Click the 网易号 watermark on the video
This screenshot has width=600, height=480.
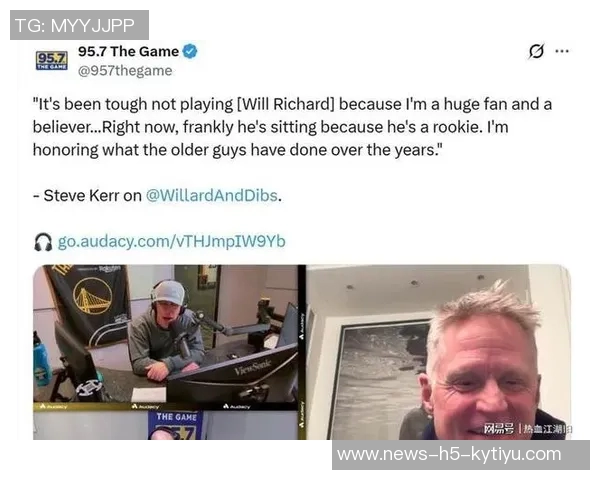click(498, 429)
